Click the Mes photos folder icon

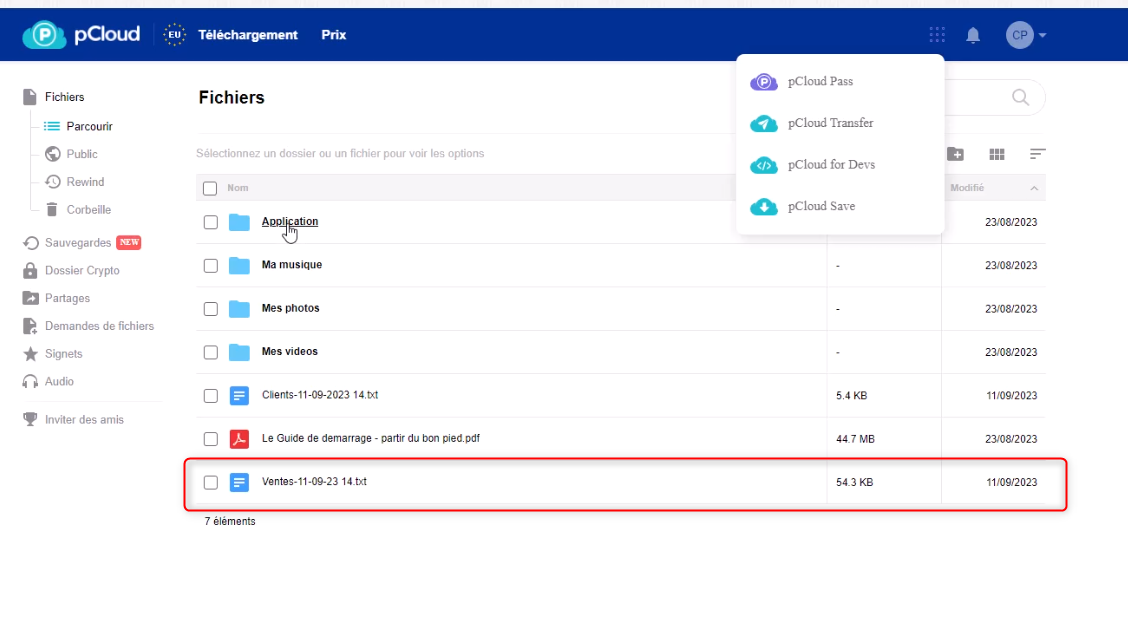[239, 308]
